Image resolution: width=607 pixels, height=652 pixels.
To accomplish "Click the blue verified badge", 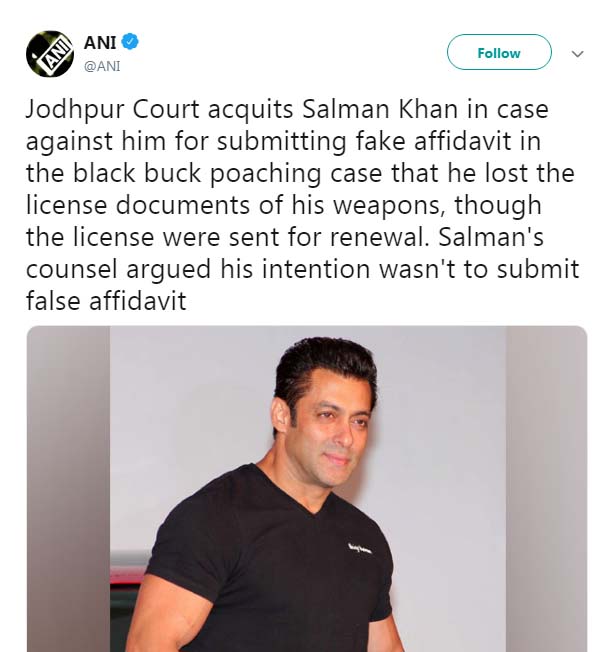I will coord(131,42).
